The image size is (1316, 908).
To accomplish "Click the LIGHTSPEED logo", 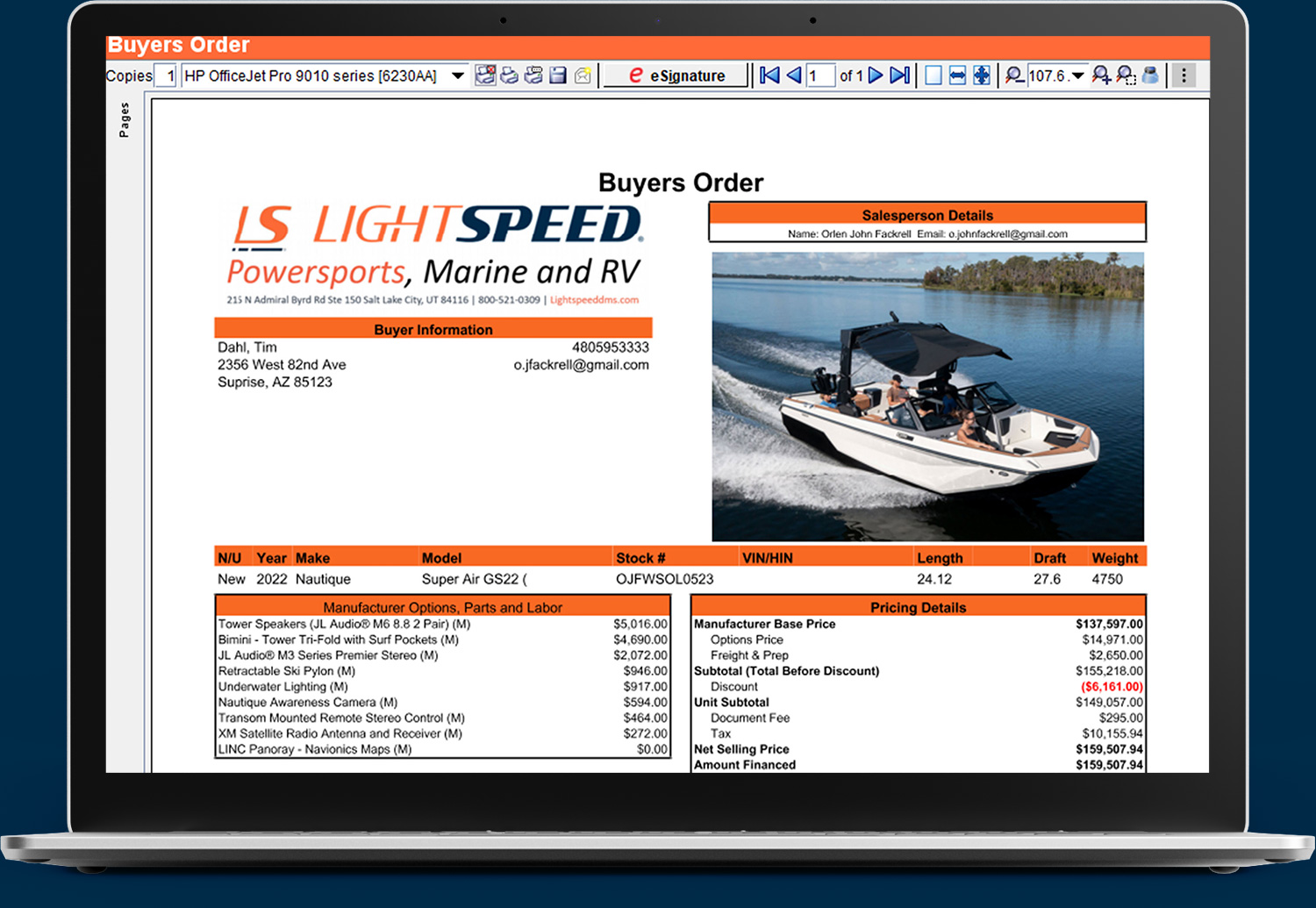I will tap(437, 225).
